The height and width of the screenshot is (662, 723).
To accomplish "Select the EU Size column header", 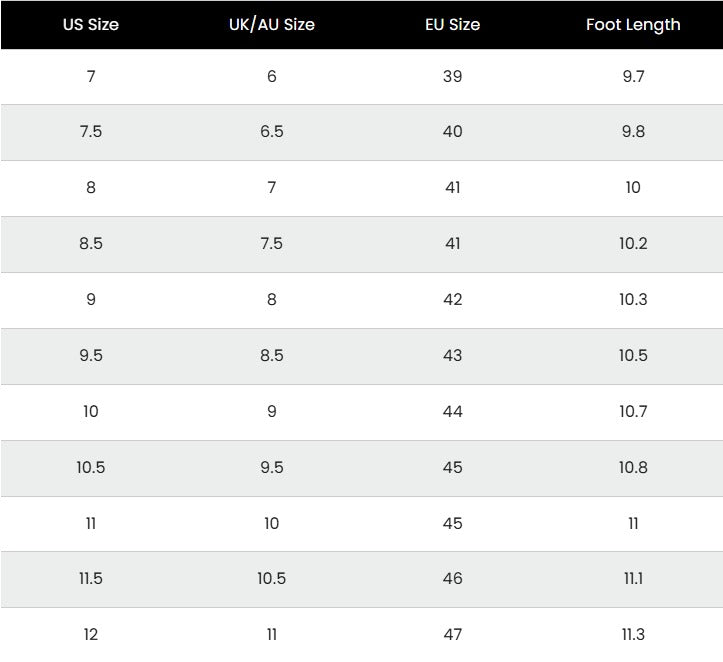I will point(452,25).
